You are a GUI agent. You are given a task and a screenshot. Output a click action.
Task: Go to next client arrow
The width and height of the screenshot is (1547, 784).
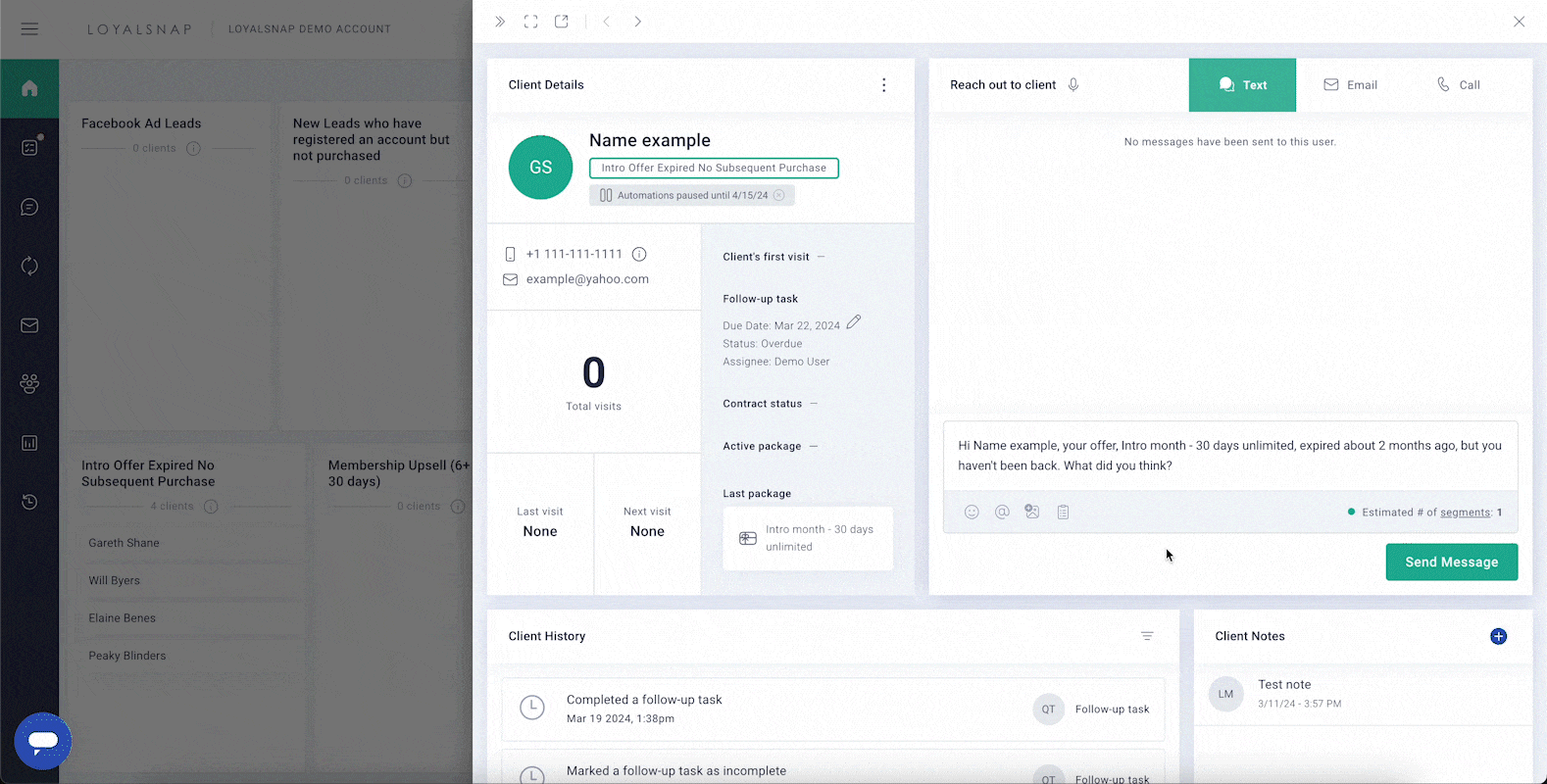(x=638, y=22)
